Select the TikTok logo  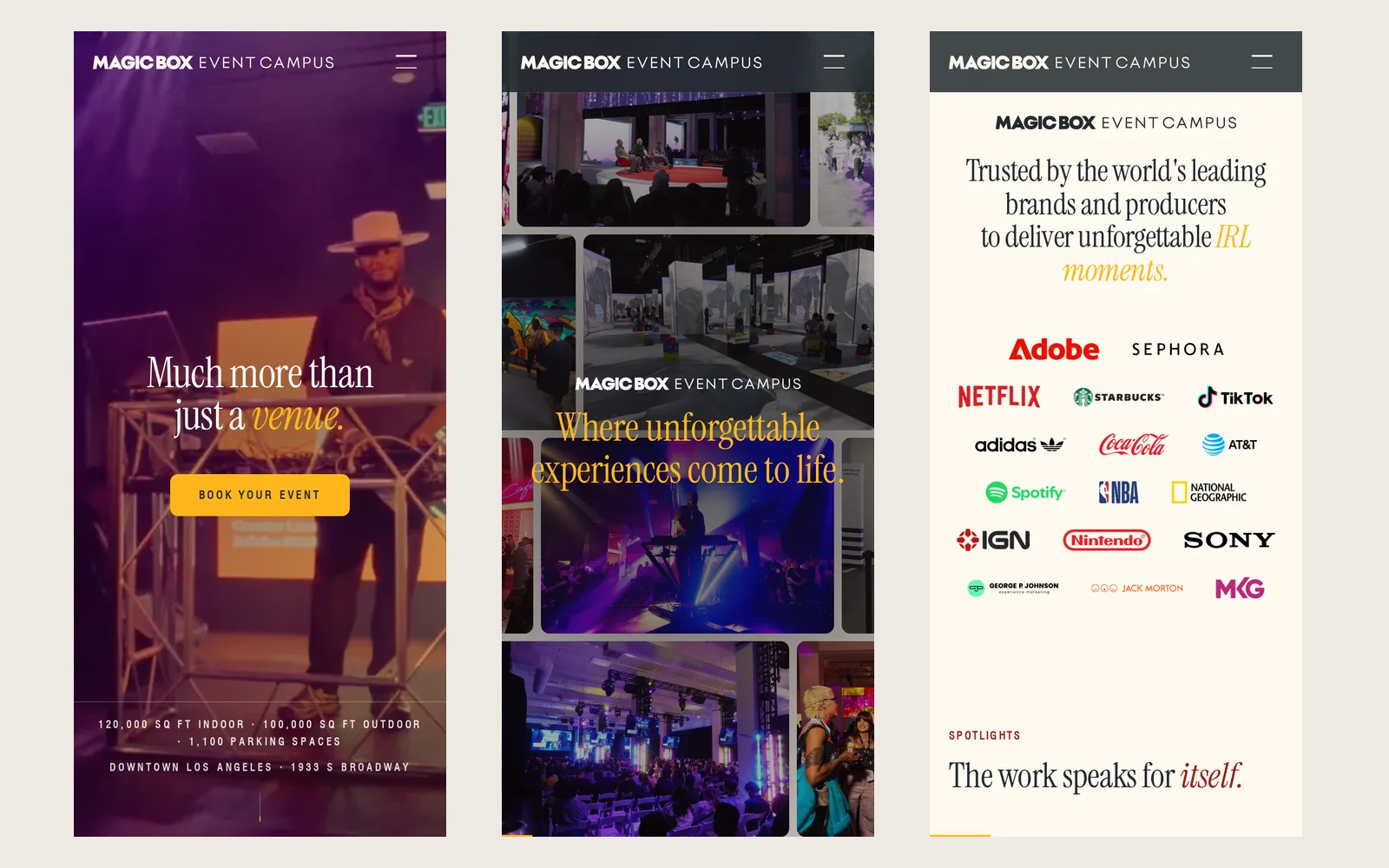[1235, 398]
